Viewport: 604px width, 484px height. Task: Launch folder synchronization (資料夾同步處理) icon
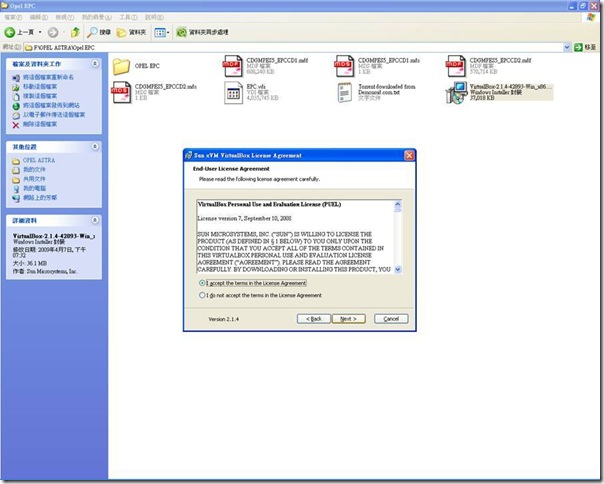[x=181, y=32]
